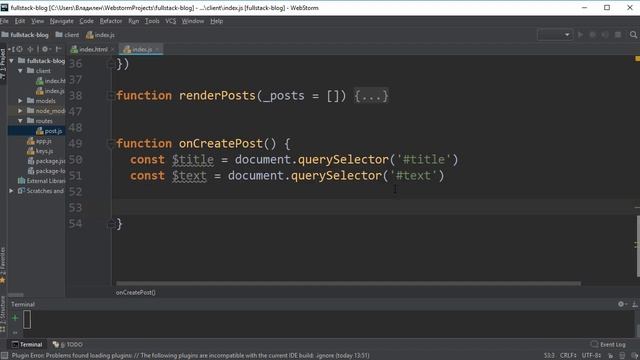The width and height of the screenshot is (640, 360).
Task: Collapse the fullstack-blog root folder
Action: point(11,61)
